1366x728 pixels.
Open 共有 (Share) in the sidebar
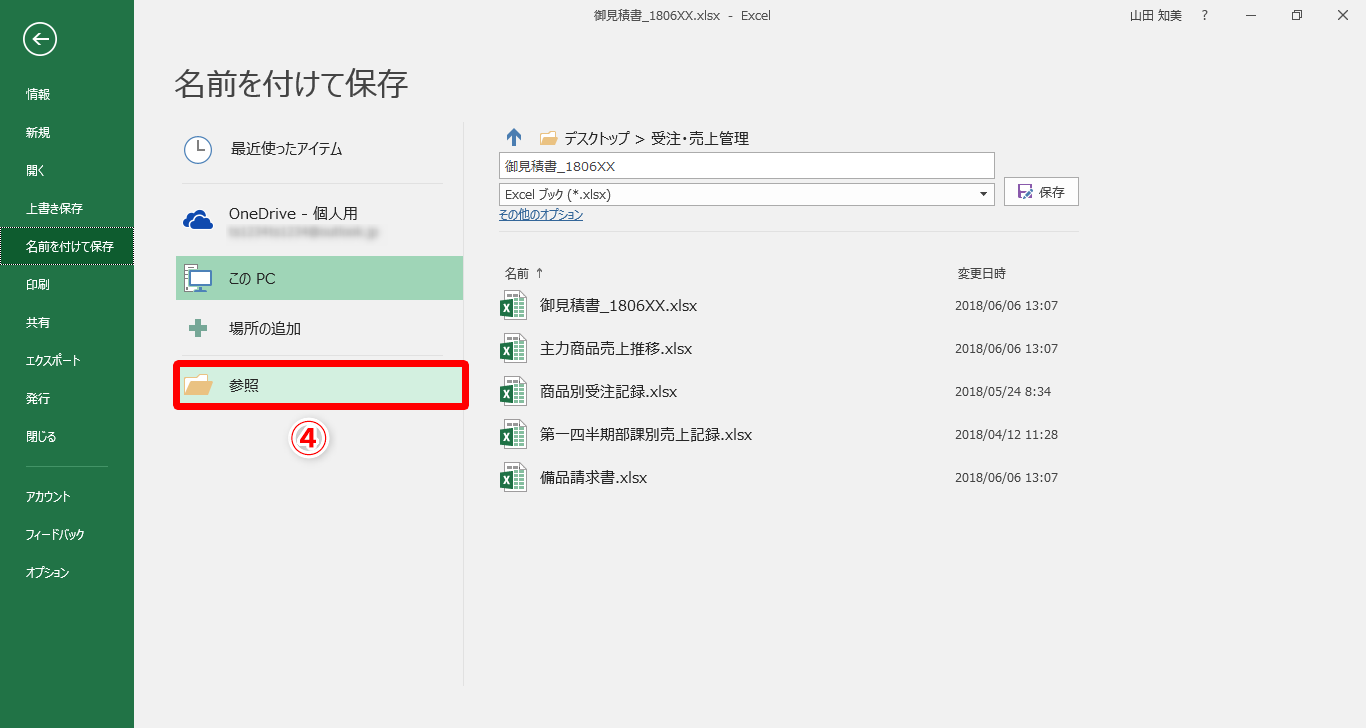(x=38, y=322)
